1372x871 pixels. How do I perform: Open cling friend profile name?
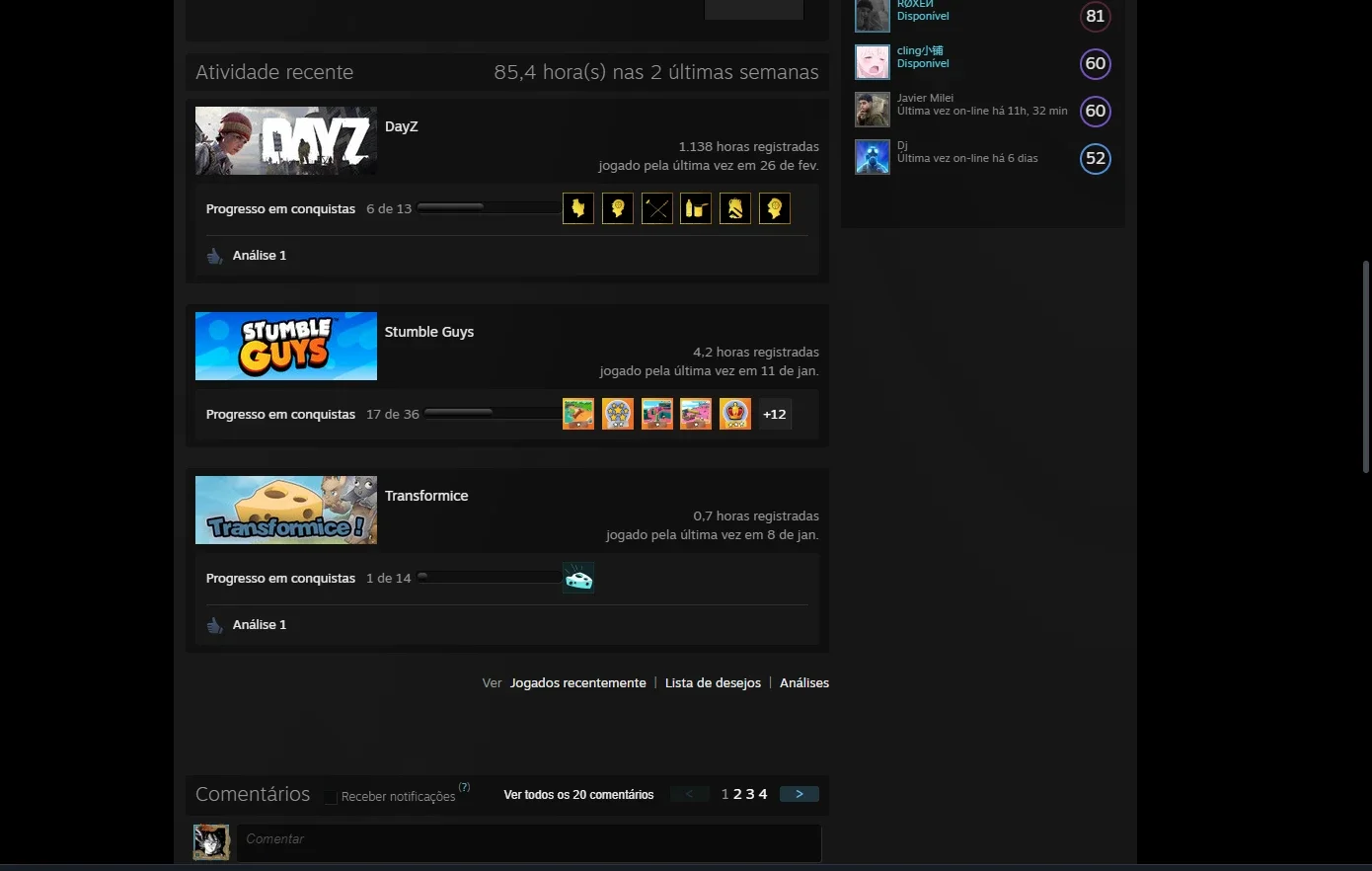click(920, 50)
